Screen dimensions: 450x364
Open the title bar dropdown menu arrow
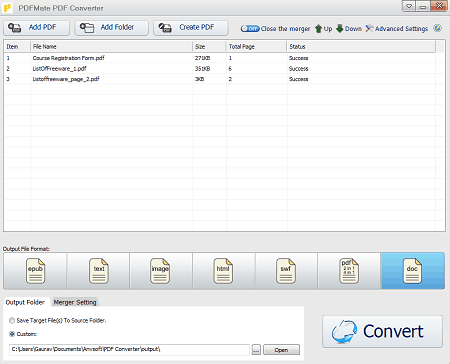coord(409,6)
